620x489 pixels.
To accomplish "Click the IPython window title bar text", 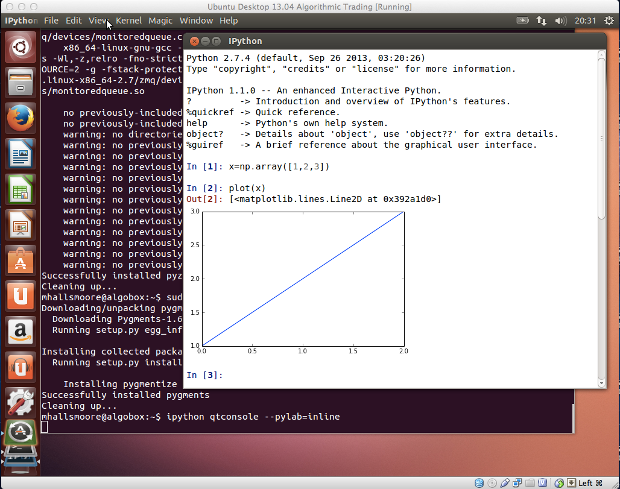I will (x=245, y=41).
